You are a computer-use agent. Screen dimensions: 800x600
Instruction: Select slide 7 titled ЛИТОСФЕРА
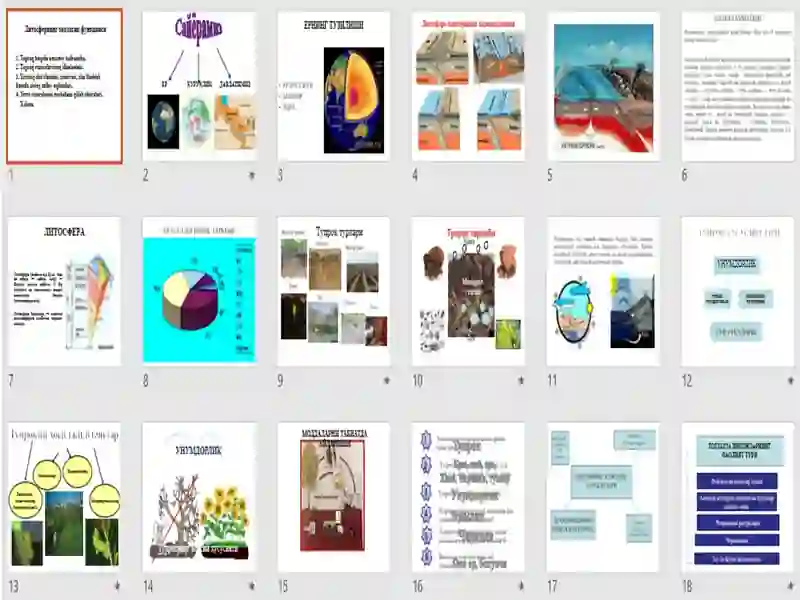point(64,291)
